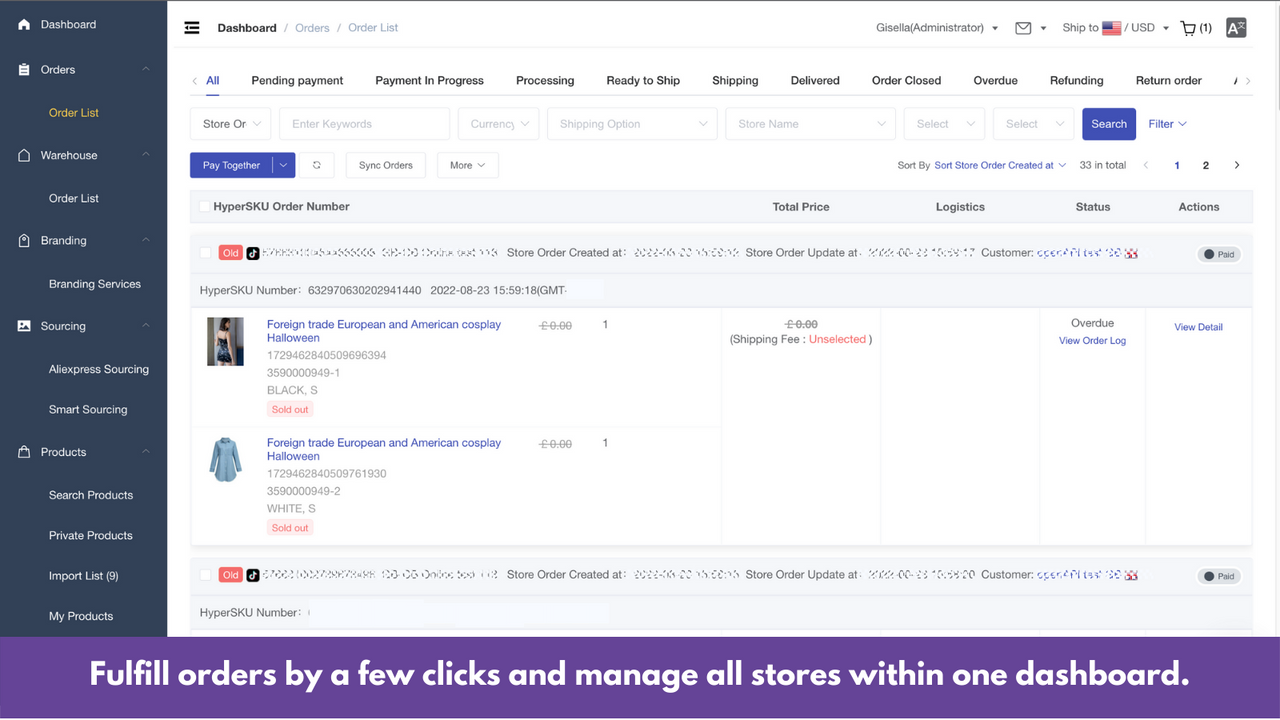Click the Dashboard home icon in sidebar
This screenshot has height=720, width=1280.
pyautogui.click(x=24, y=24)
